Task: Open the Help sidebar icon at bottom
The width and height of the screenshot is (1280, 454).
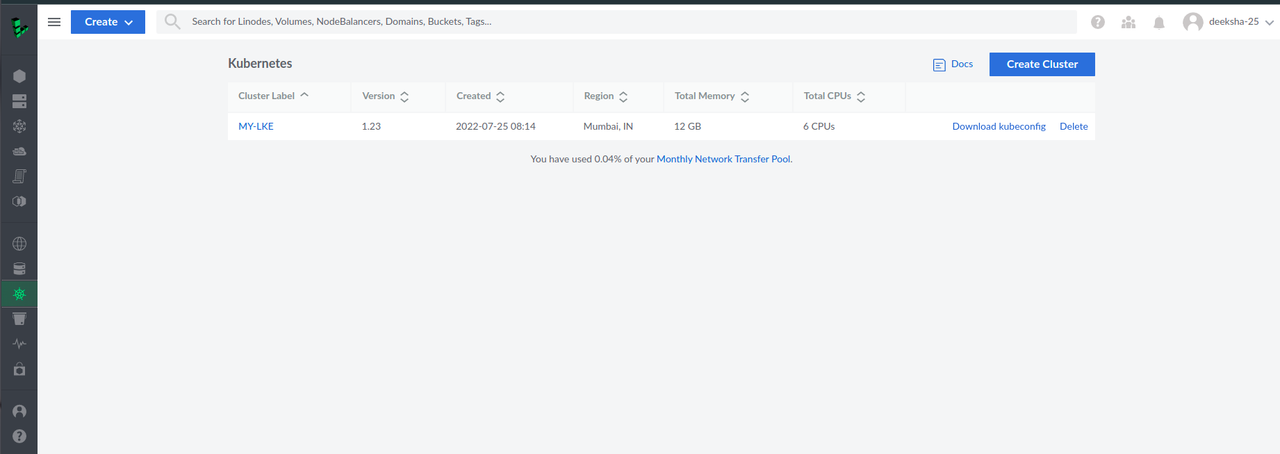Action: coord(19,436)
